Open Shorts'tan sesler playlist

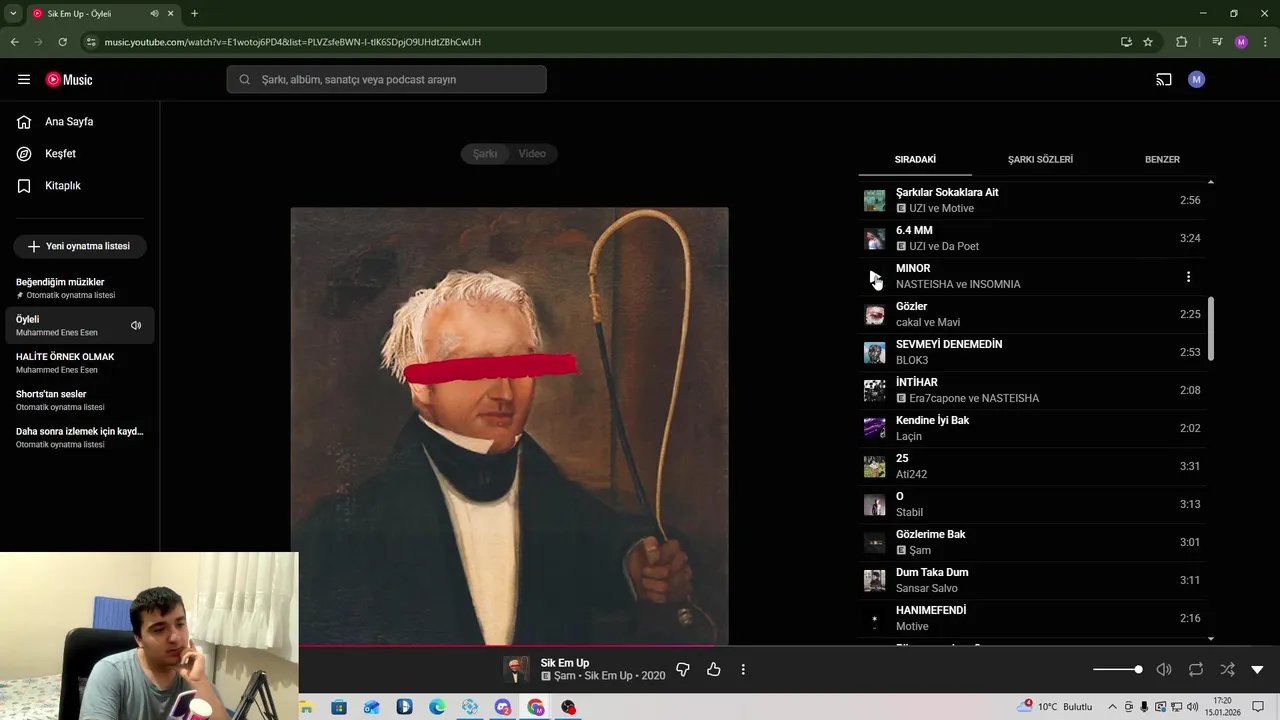(x=80, y=400)
